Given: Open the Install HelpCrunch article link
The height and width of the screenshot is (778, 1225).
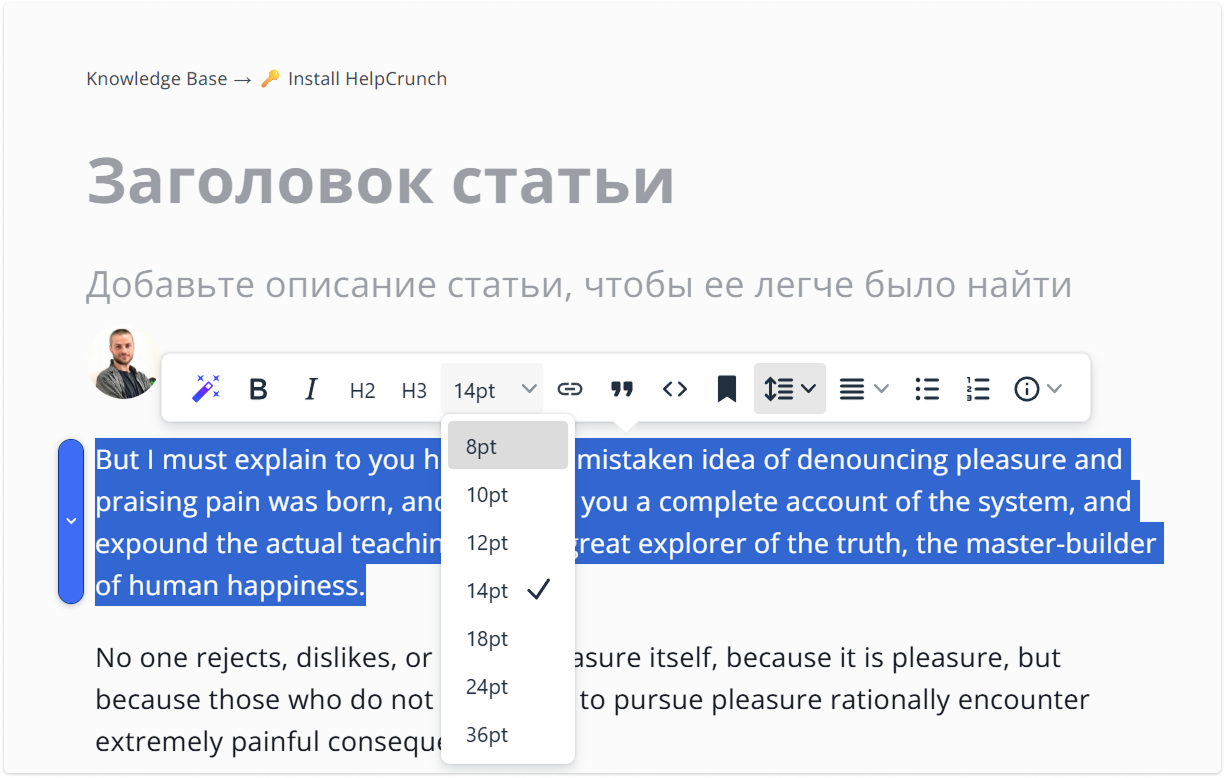Looking at the screenshot, I should 367,78.
